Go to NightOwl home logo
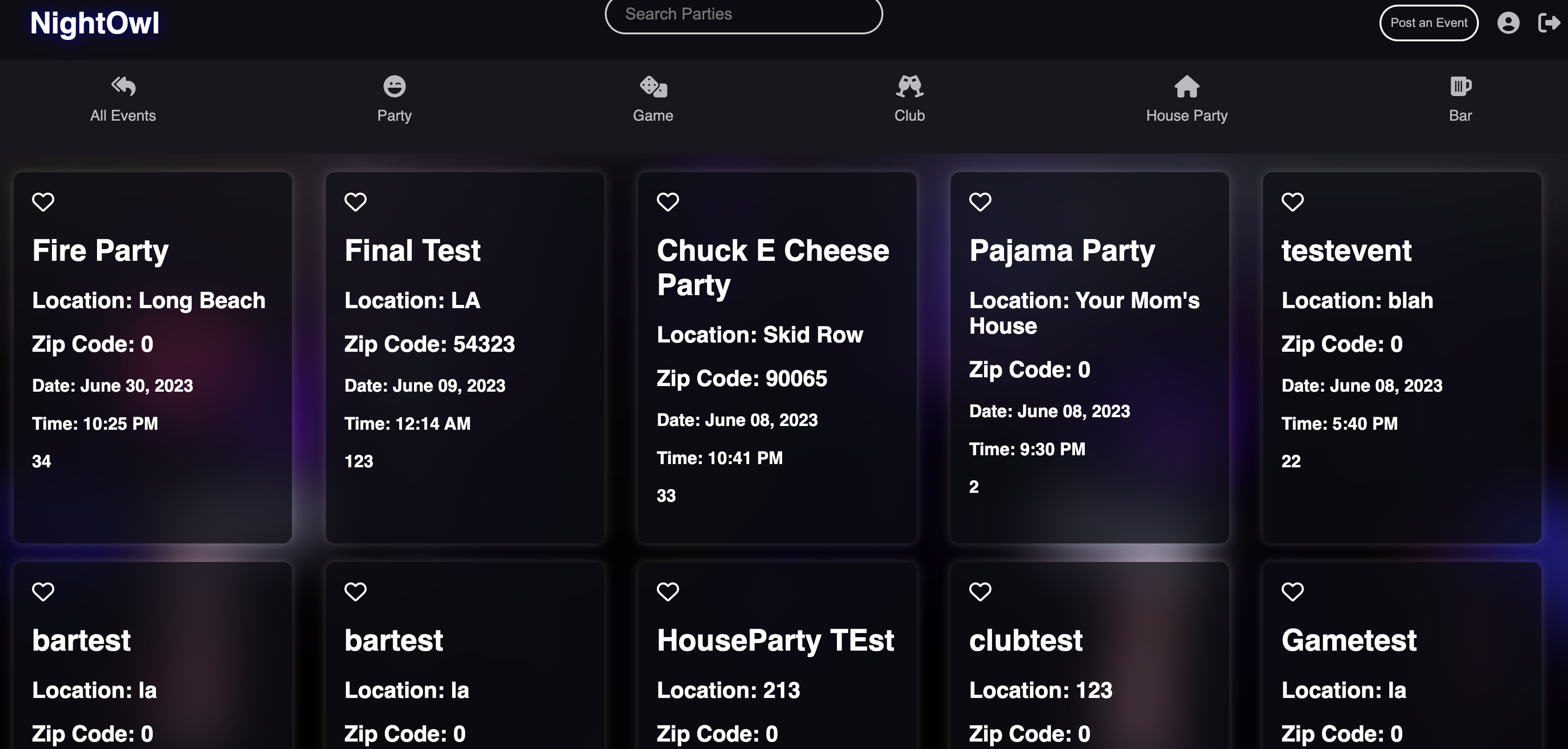This screenshot has height=749, width=1568. pyautogui.click(x=94, y=23)
